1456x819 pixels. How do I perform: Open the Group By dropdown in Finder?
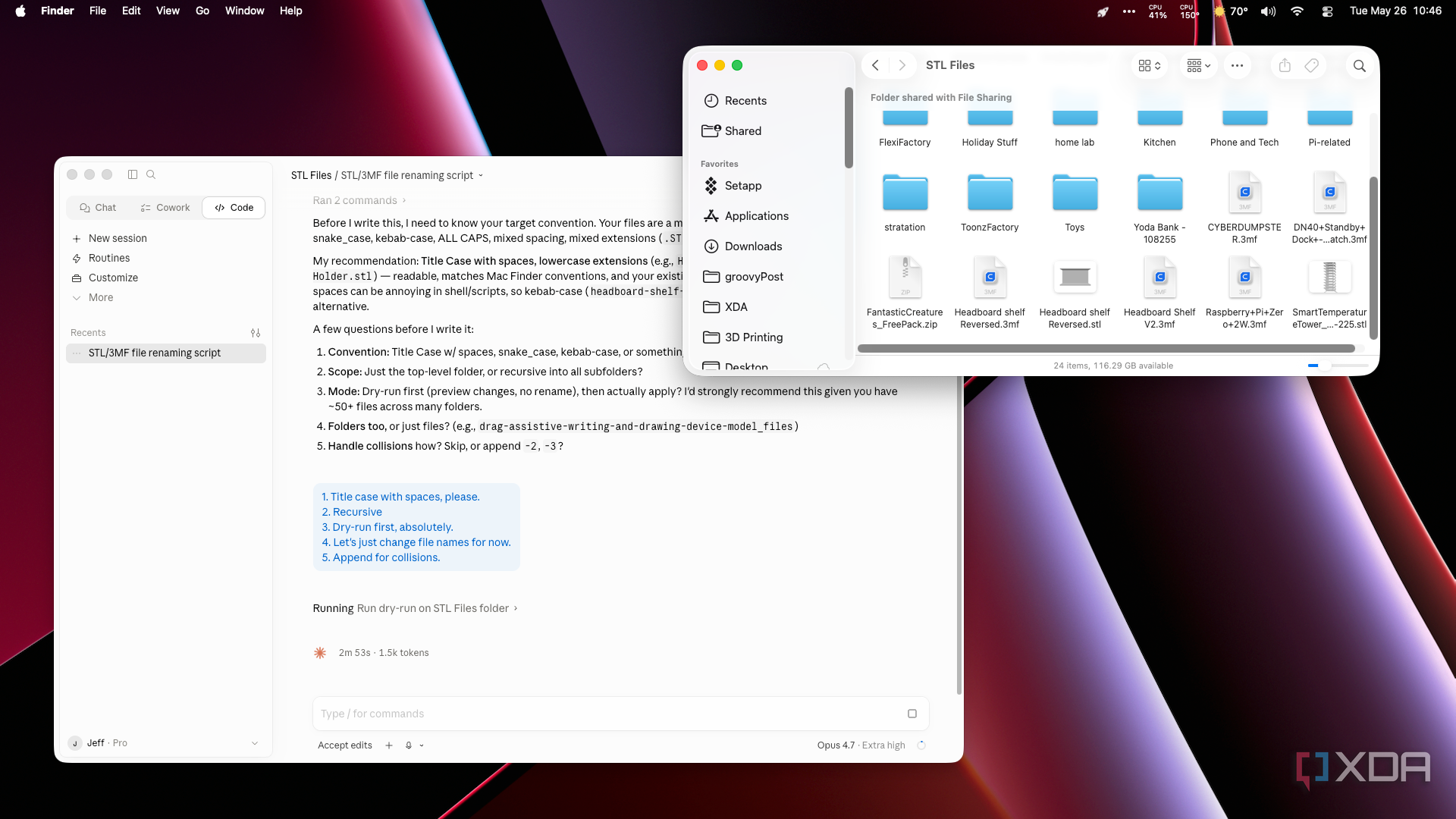click(1199, 66)
